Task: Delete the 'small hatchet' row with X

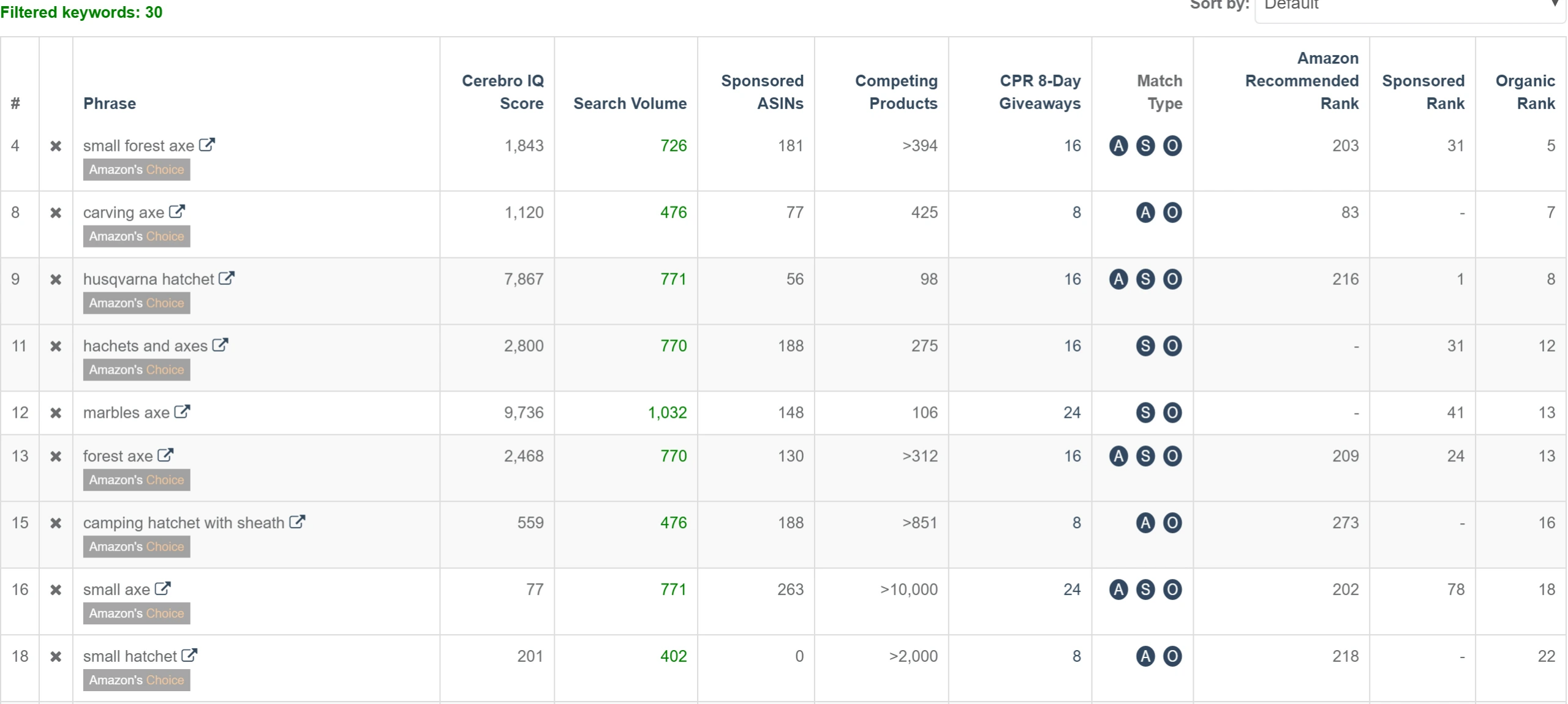Action: tap(56, 657)
